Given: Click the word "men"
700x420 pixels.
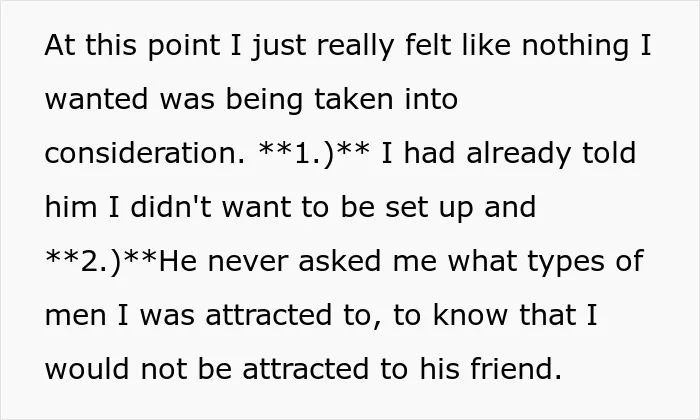Looking at the screenshot, I should (76, 316).
